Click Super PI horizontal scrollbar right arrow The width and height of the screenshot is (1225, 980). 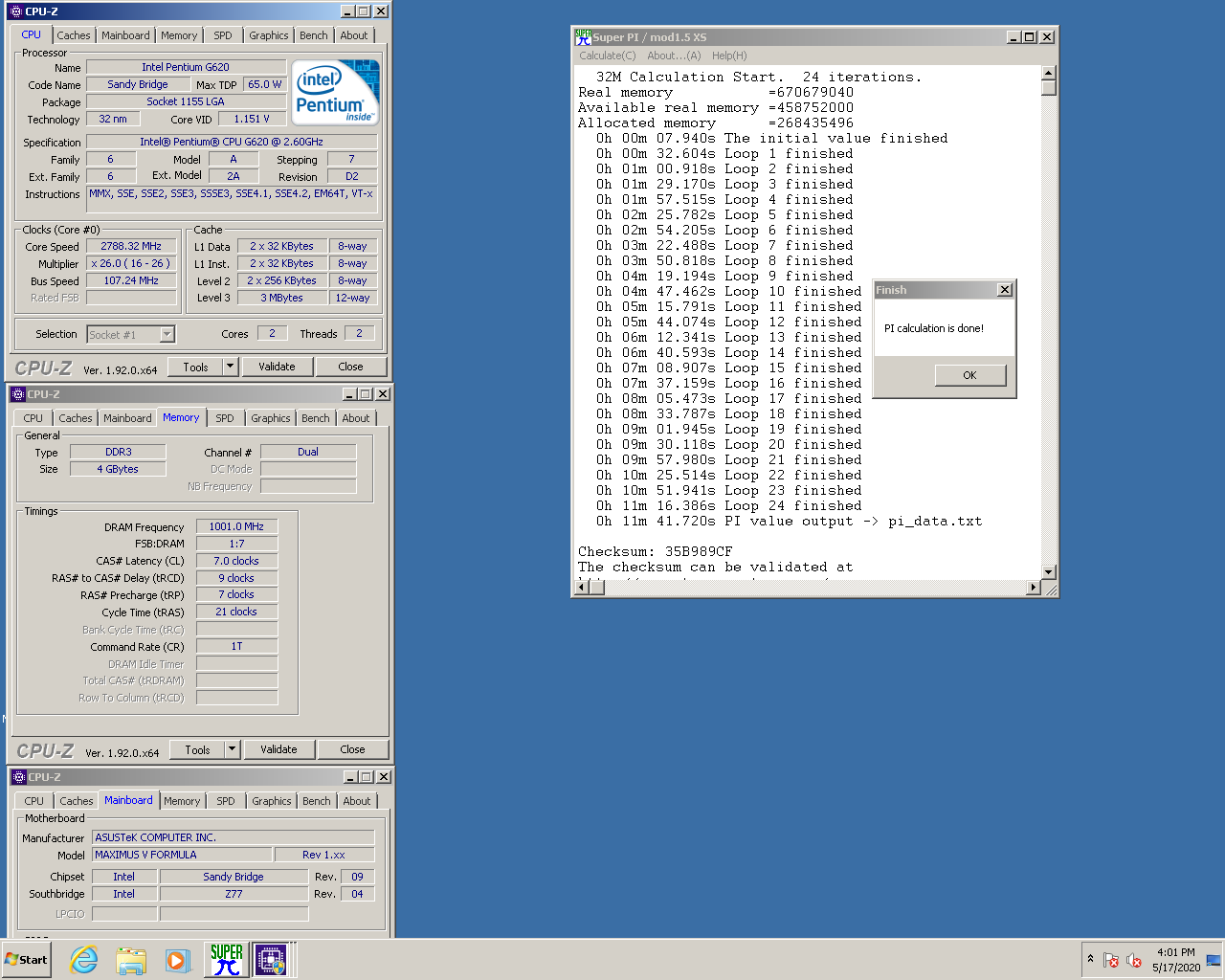tap(1033, 587)
